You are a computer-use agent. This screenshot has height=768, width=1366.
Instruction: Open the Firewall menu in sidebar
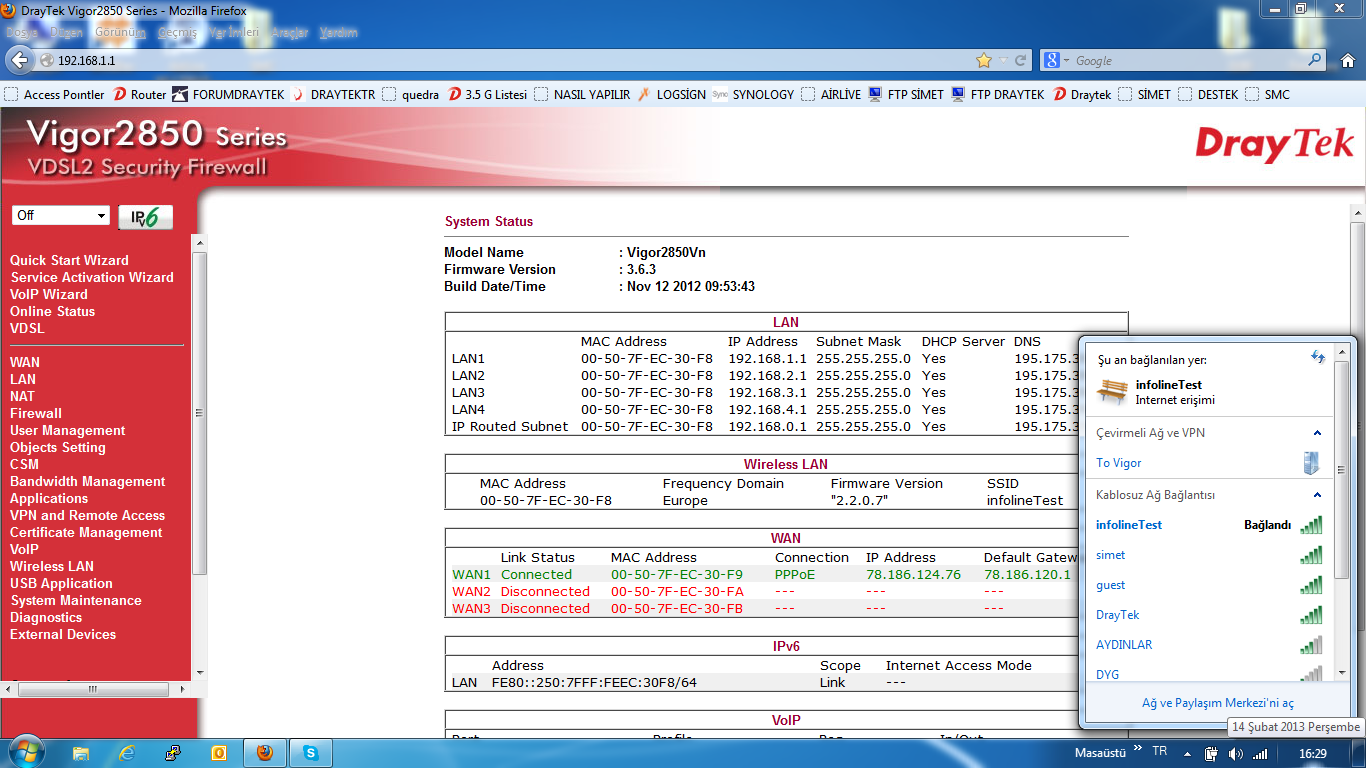point(36,413)
